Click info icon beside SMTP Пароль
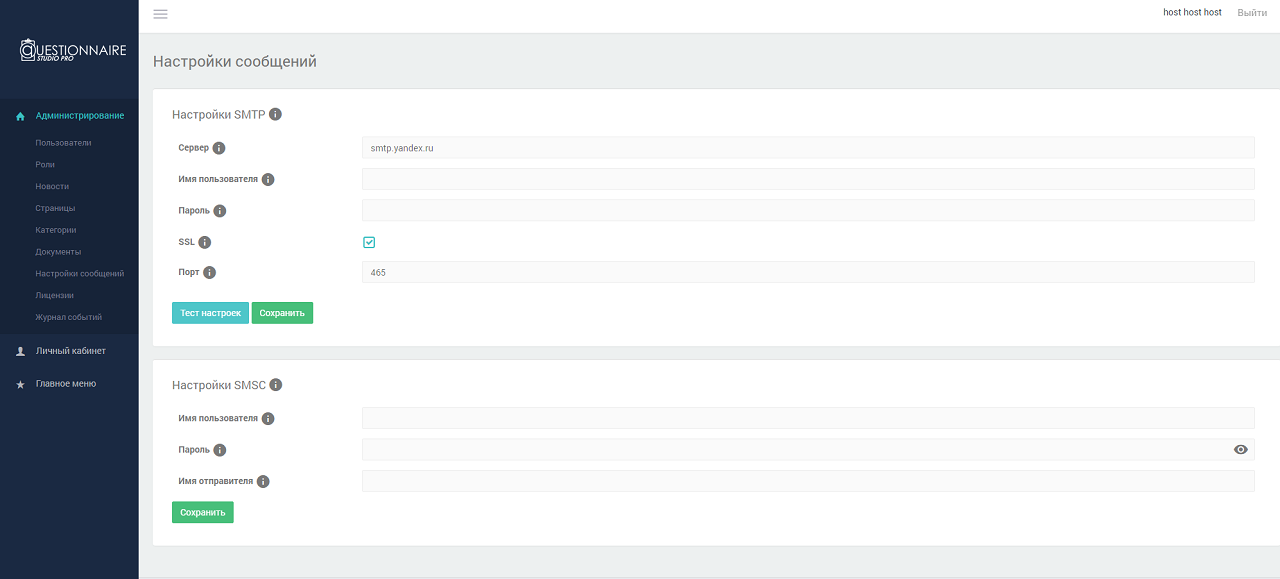Image resolution: width=1280 pixels, height=579 pixels. [x=220, y=211]
